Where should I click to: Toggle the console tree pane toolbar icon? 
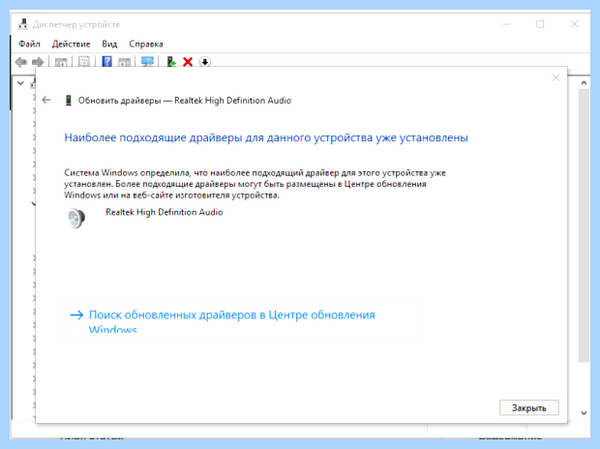click(x=61, y=62)
